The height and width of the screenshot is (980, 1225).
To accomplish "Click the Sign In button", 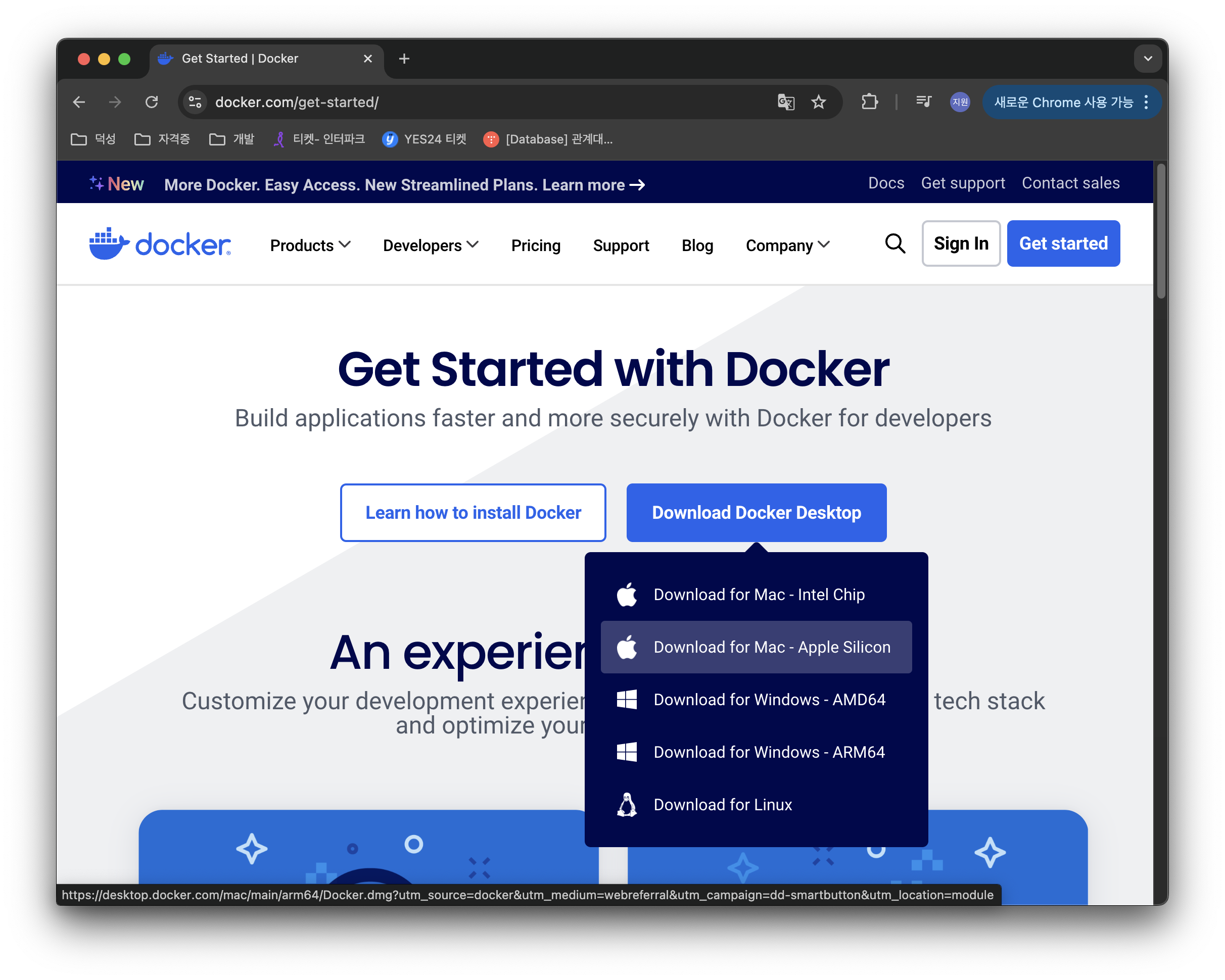I will click(x=961, y=243).
